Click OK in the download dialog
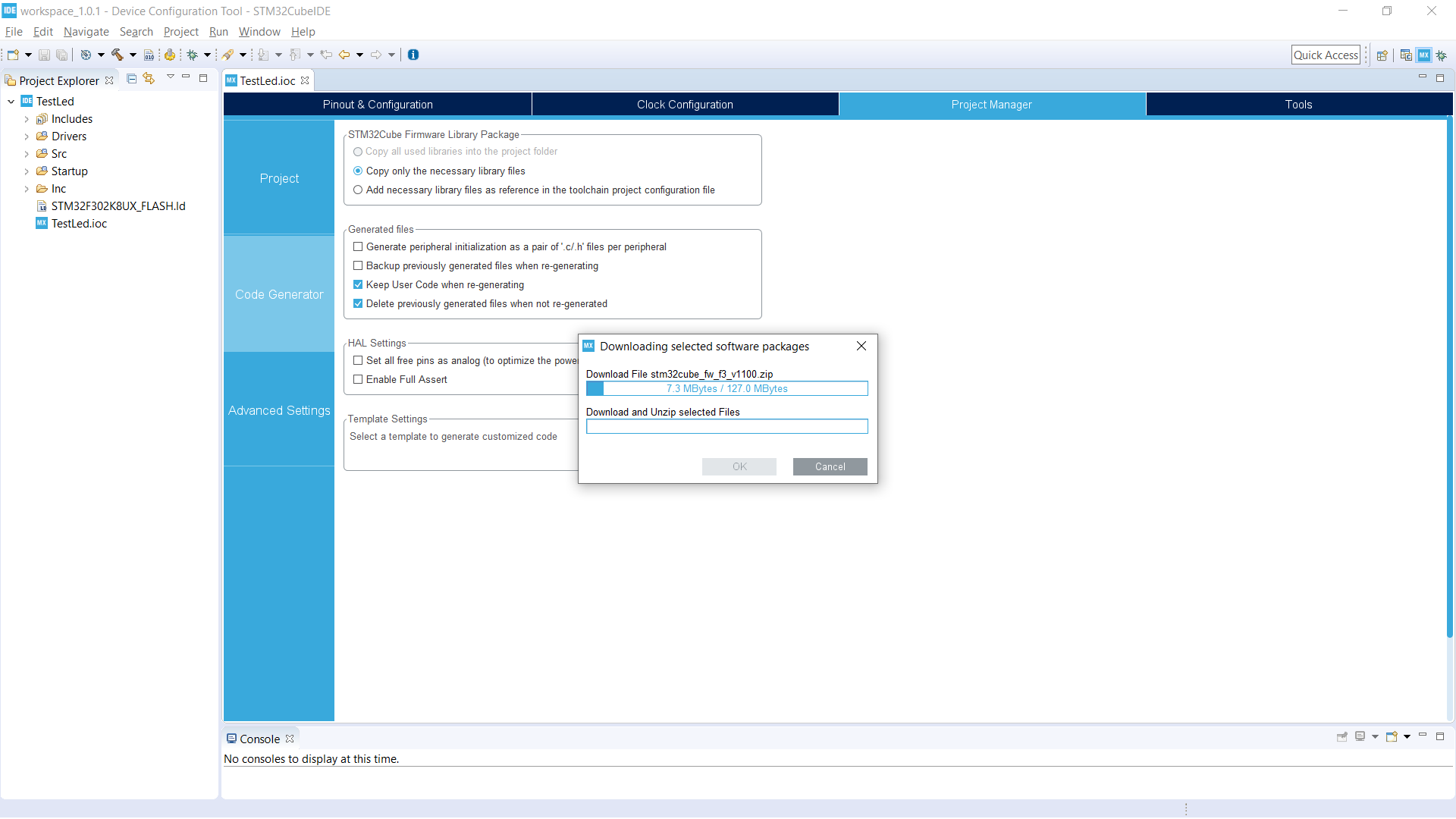Viewport: 1456px width, 819px height. tap(739, 467)
